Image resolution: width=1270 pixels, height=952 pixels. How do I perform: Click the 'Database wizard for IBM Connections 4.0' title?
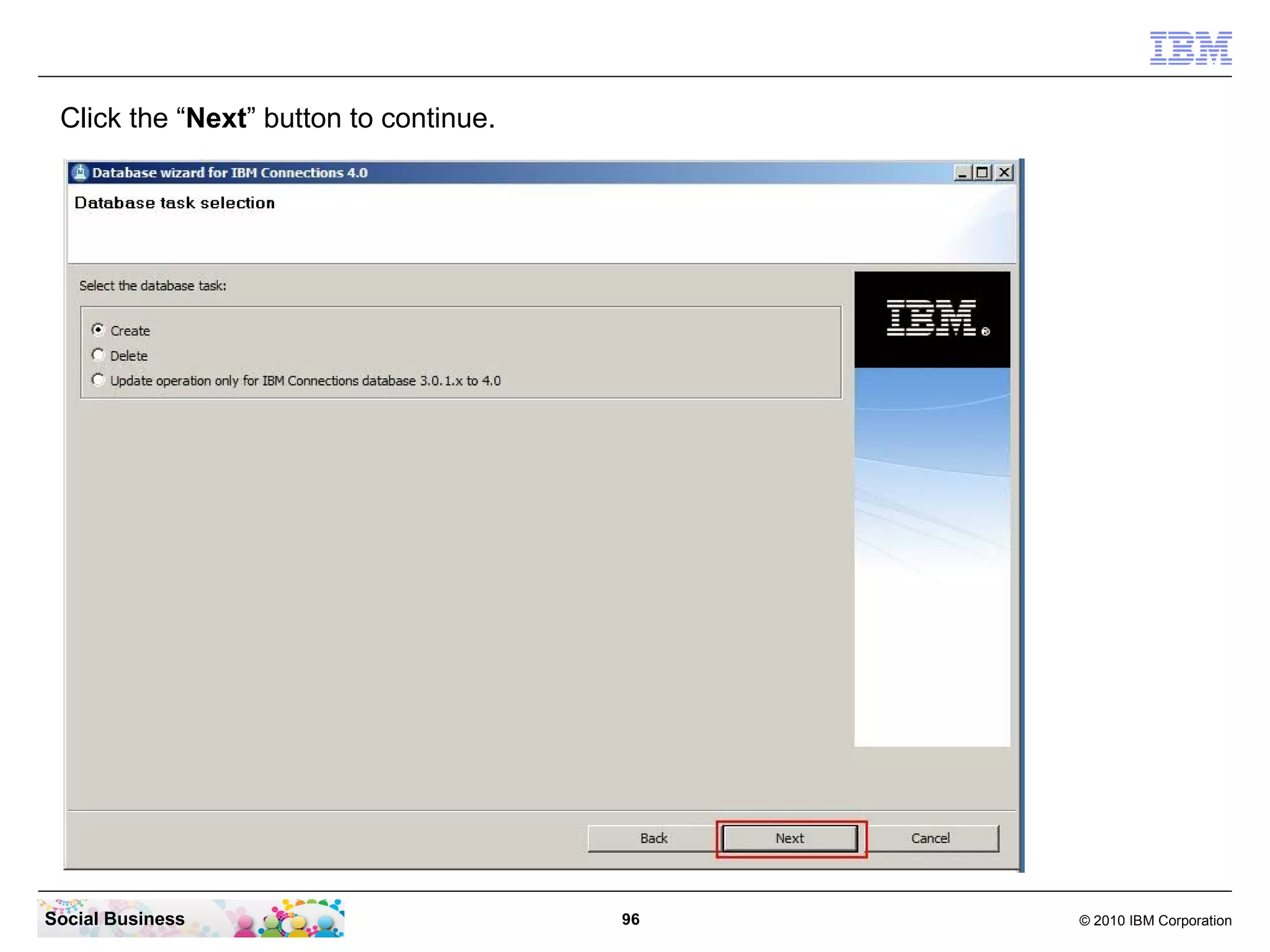coord(230,173)
